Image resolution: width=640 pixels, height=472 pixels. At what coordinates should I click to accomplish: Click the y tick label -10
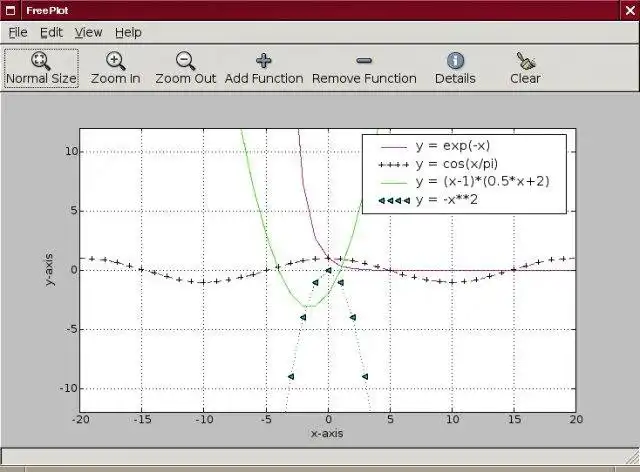pos(69,388)
